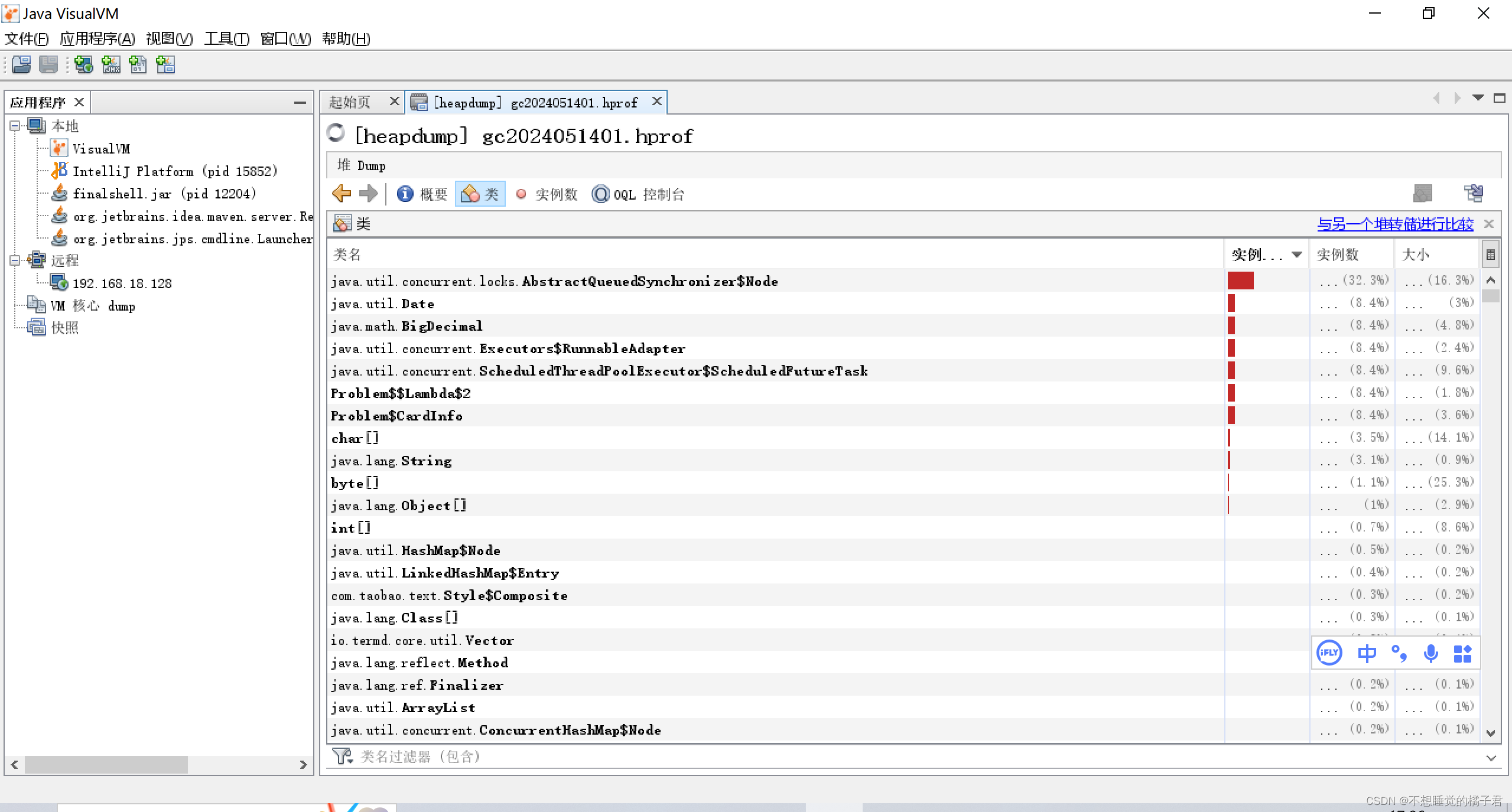Go forward with the right arrow icon
This screenshot has width=1512, height=812.
(x=368, y=194)
